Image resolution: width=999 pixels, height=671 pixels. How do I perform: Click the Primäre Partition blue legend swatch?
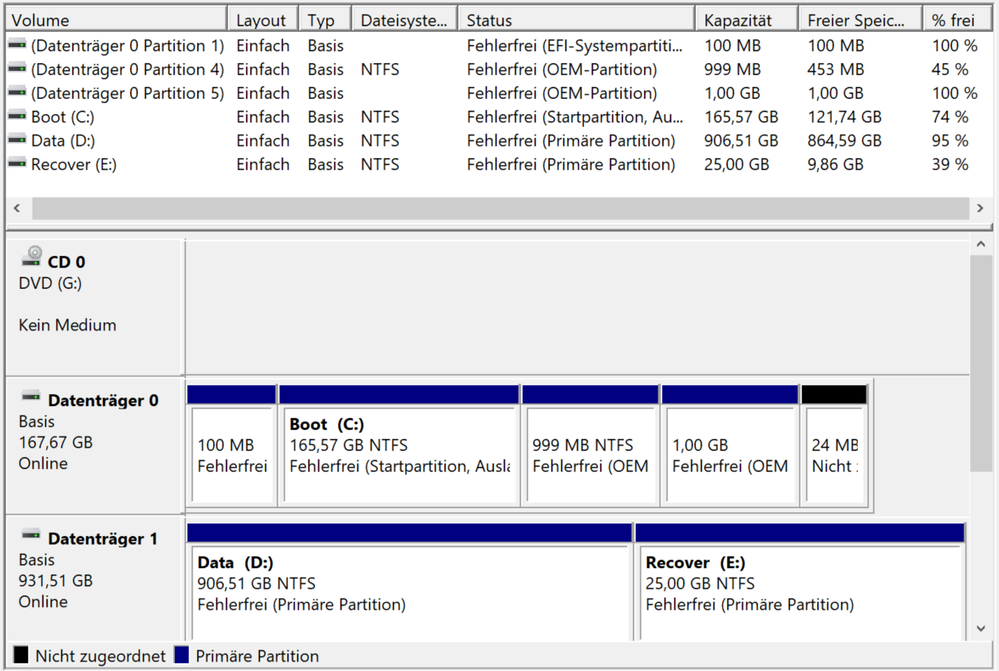click(x=182, y=656)
